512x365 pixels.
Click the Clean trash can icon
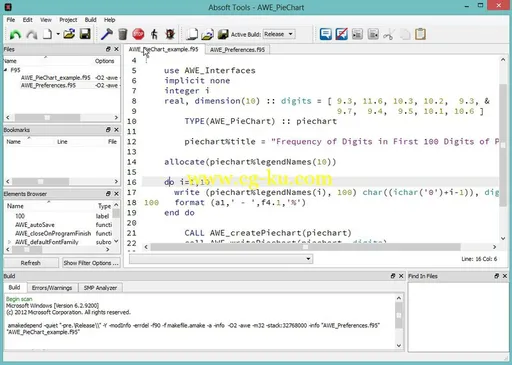tap(123, 34)
